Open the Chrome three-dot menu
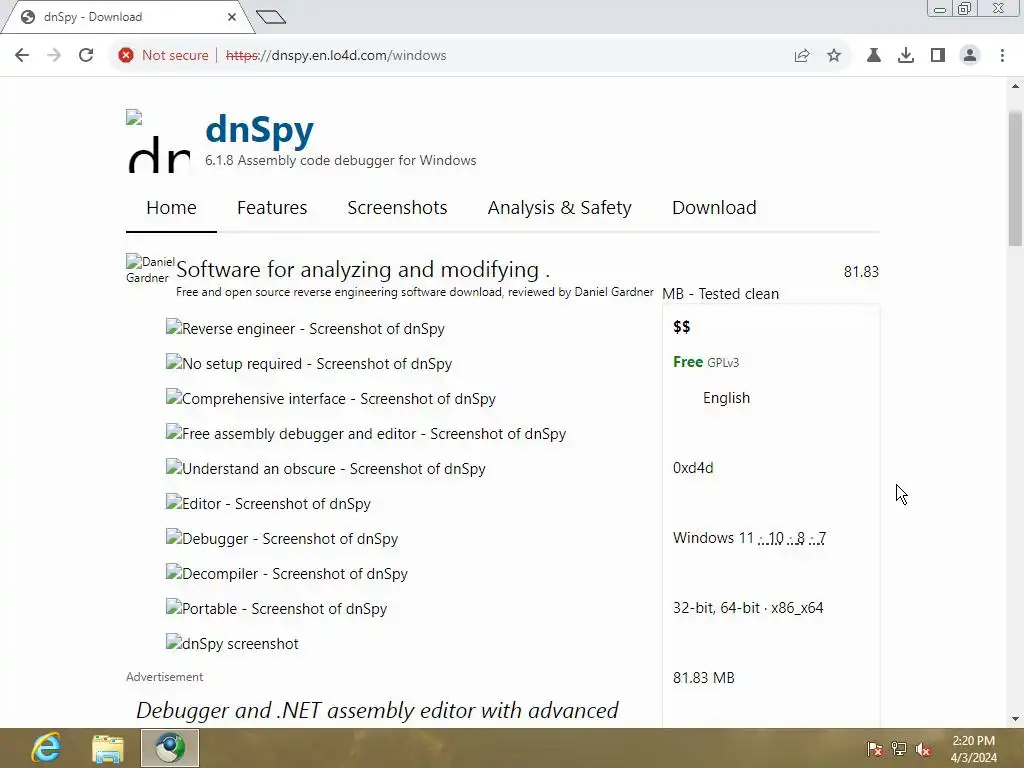The height and width of the screenshot is (768, 1024). pos(1002,56)
